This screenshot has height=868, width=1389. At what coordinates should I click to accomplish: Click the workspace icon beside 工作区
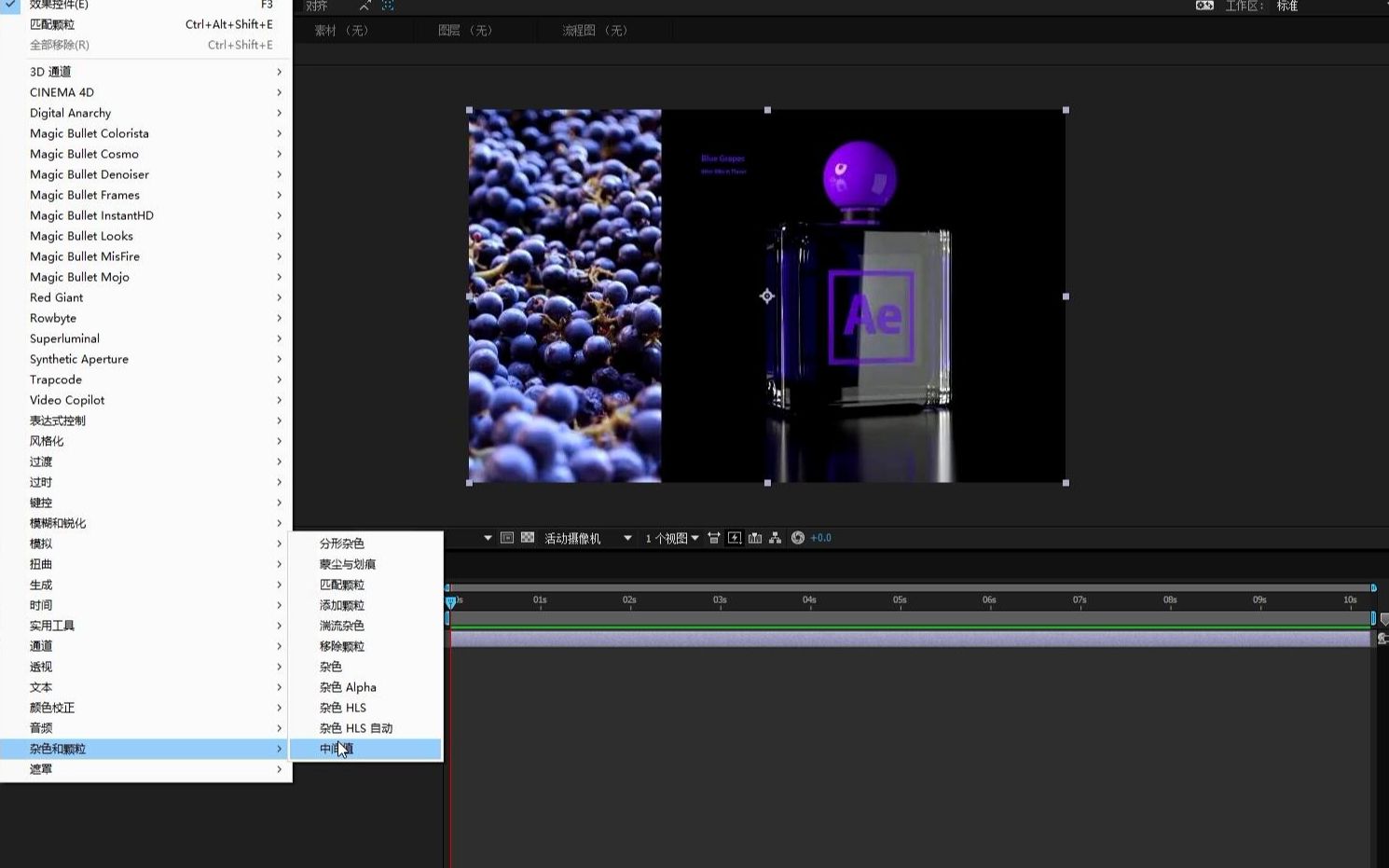pyautogui.click(x=1204, y=6)
